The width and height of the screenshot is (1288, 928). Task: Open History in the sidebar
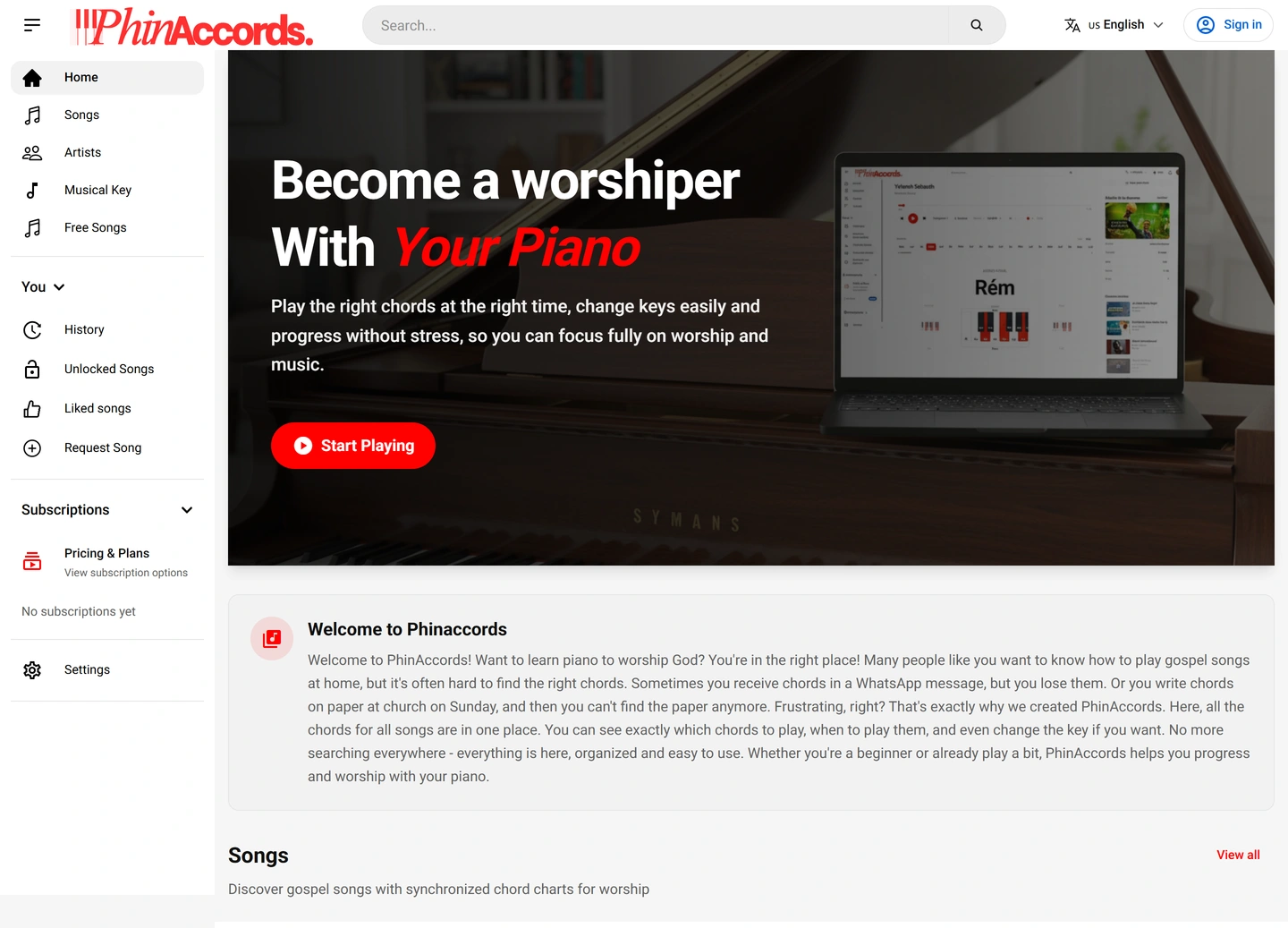tap(107, 330)
